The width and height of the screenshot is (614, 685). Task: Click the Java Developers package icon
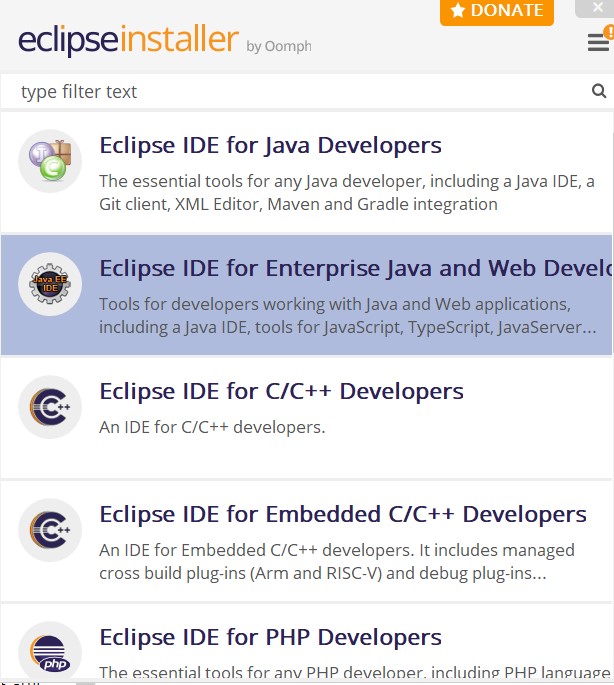click(50, 161)
